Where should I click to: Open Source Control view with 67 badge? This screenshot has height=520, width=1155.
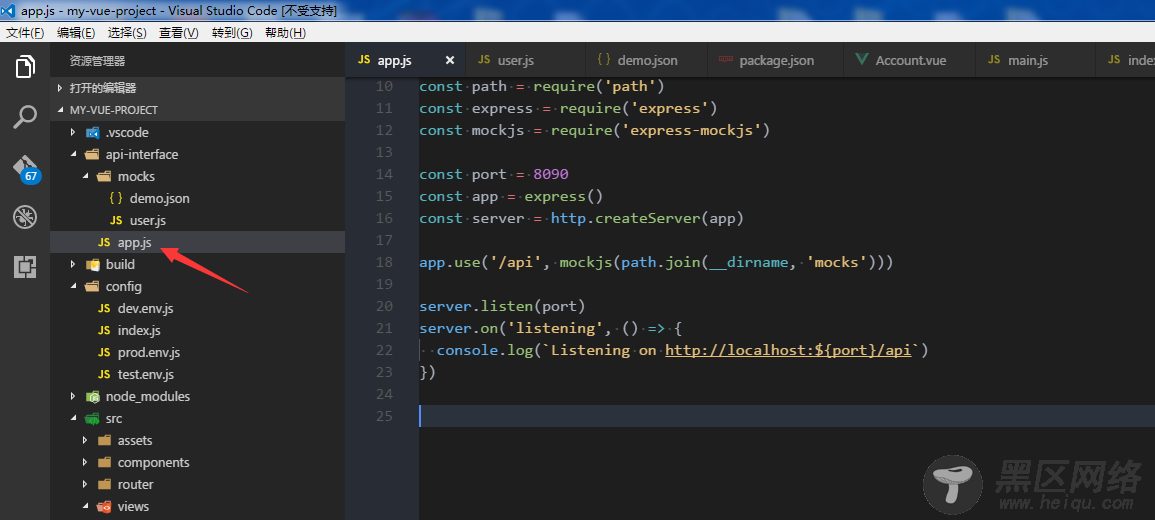[27, 168]
